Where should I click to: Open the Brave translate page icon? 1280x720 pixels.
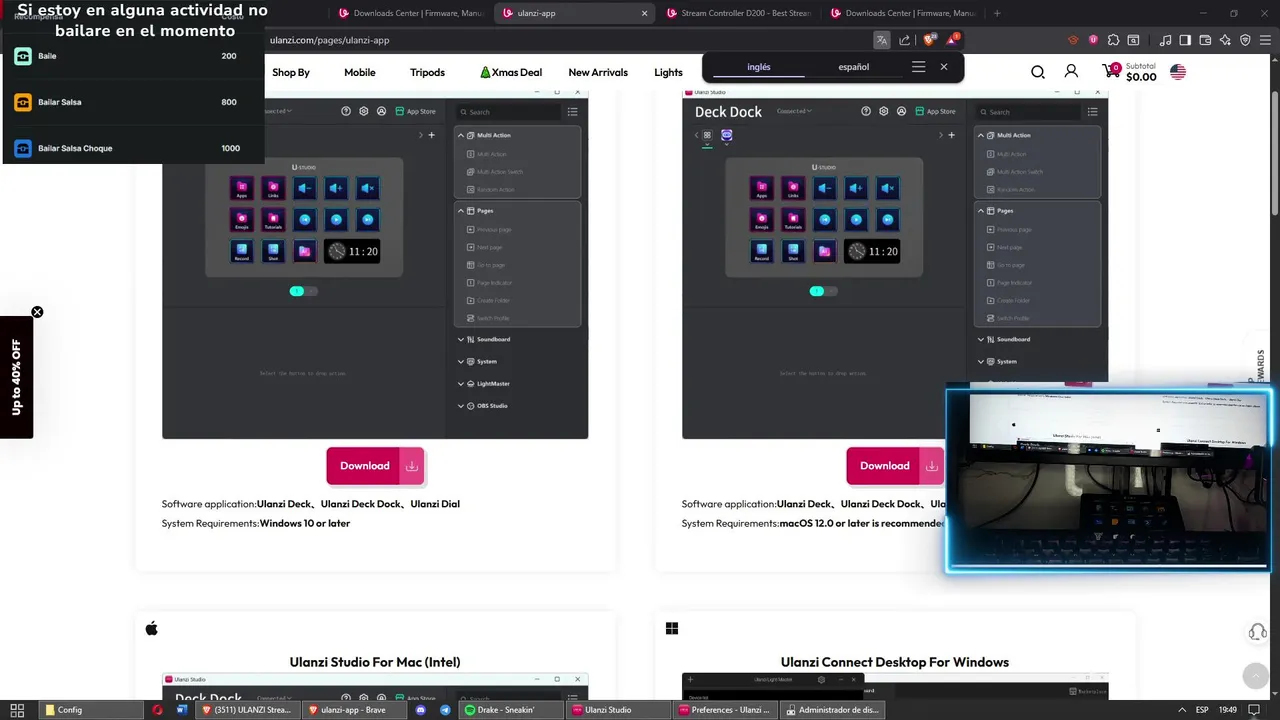(x=881, y=40)
